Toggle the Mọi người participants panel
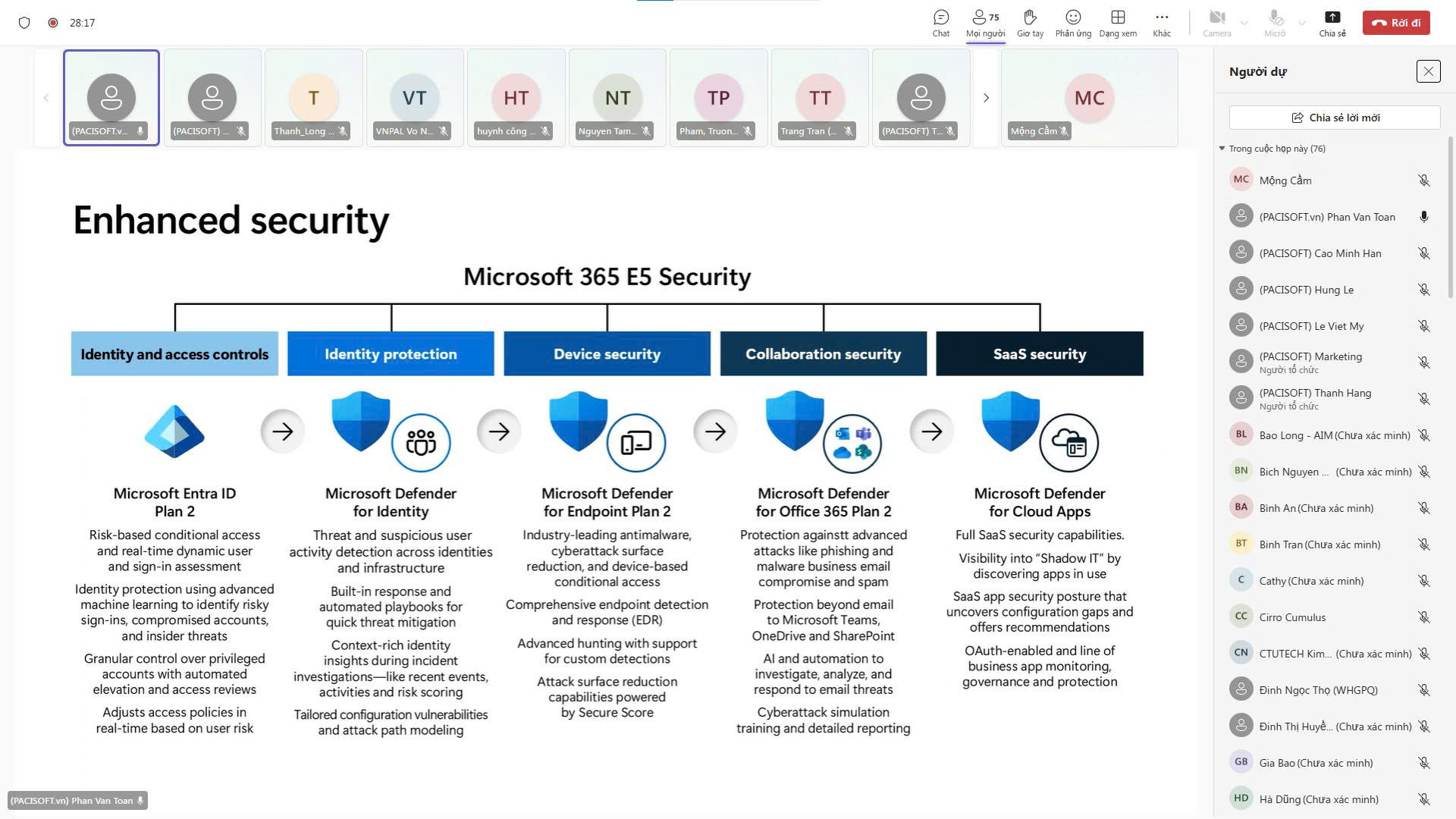Viewport: 1456px width, 819px height. coord(985,23)
